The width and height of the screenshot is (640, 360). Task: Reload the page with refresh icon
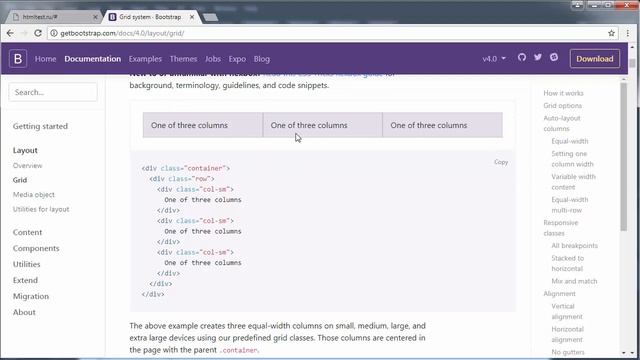38,33
